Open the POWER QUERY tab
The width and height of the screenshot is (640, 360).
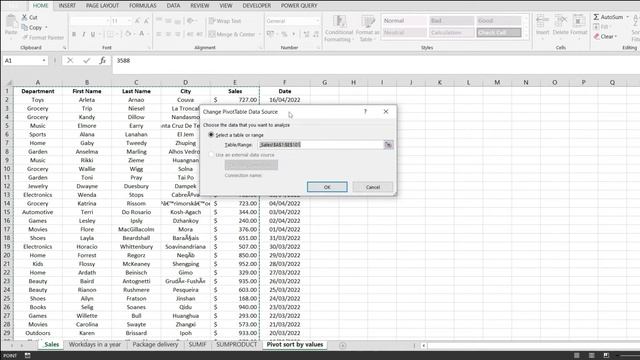point(299,6)
